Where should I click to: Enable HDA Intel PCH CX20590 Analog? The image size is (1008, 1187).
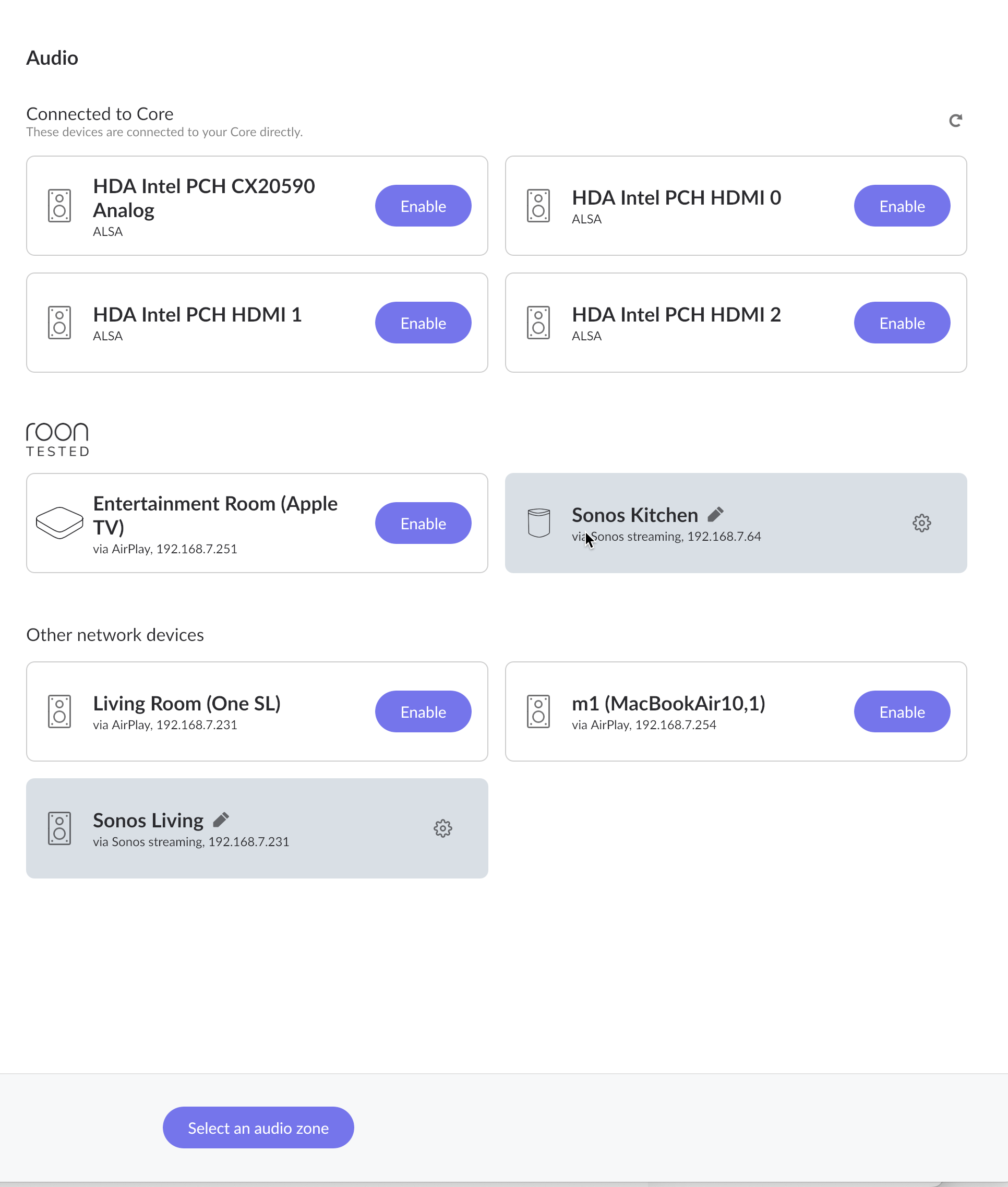click(423, 206)
